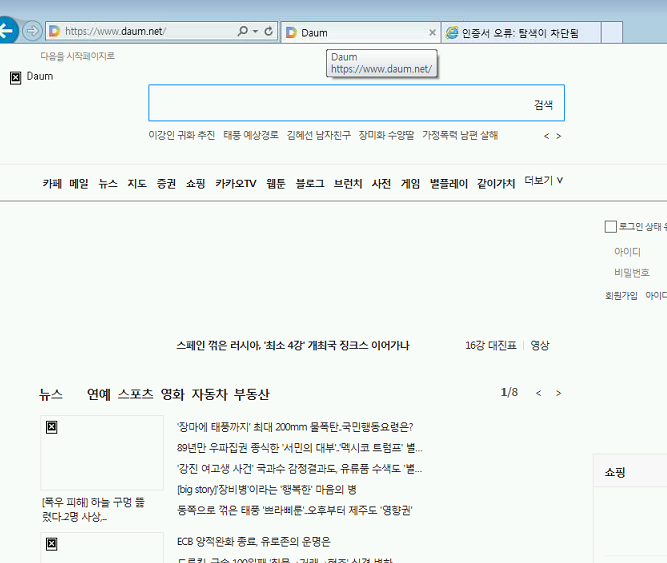
Task: Click the browser Back arrow button
Action: tap(6, 31)
